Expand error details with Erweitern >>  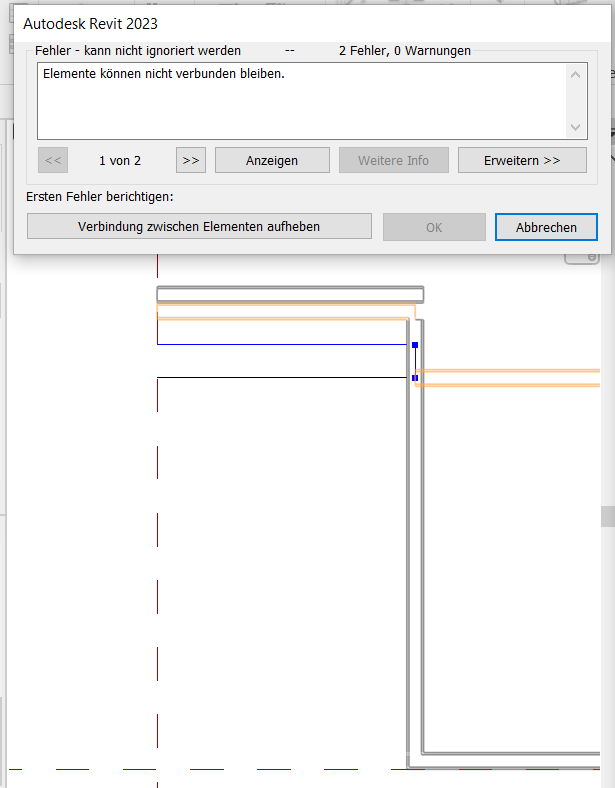pos(522,160)
